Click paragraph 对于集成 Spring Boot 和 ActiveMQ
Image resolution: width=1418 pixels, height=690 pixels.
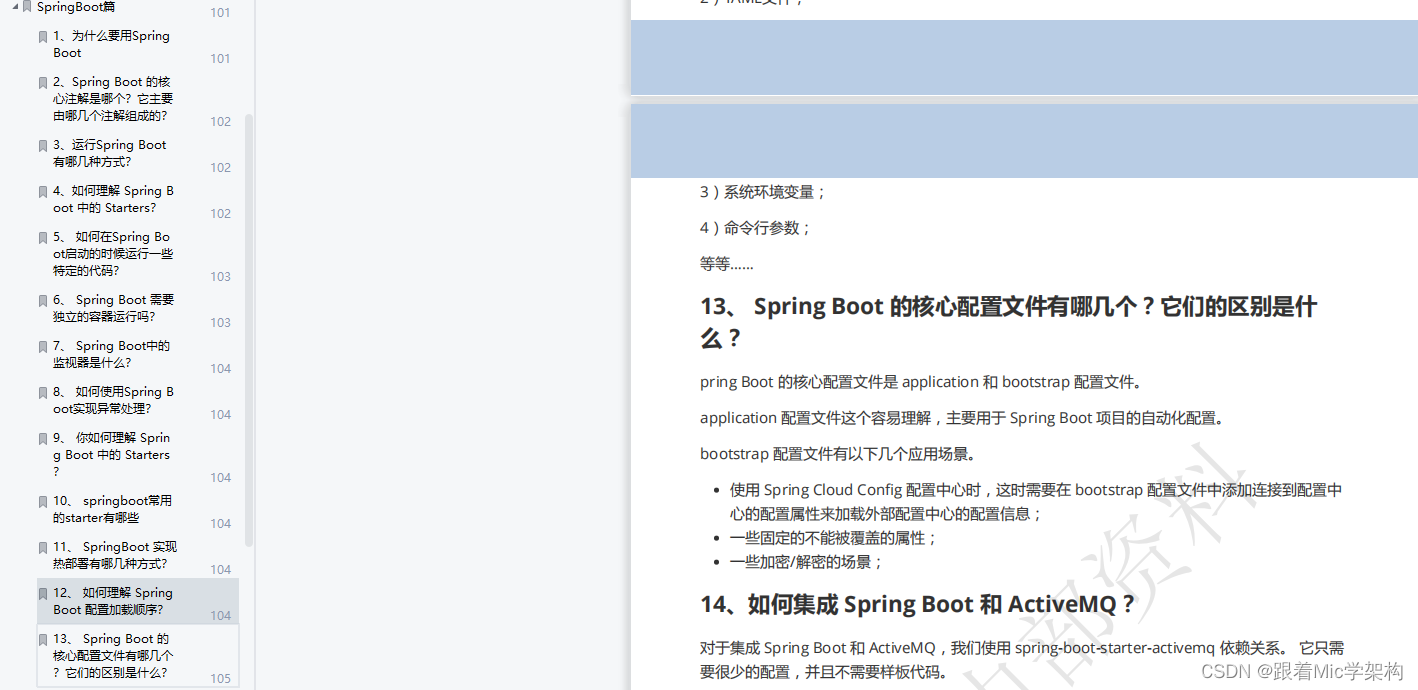pyautogui.click(x=1022, y=660)
